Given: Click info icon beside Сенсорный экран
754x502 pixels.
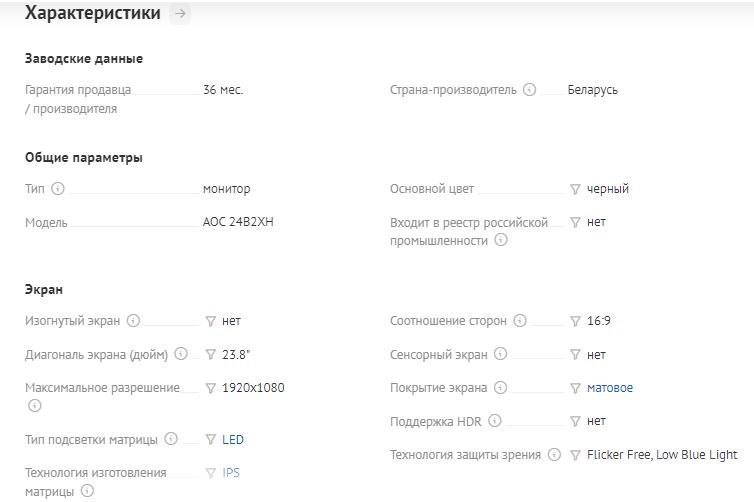Looking at the screenshot, I should click(x=501, y=354).
